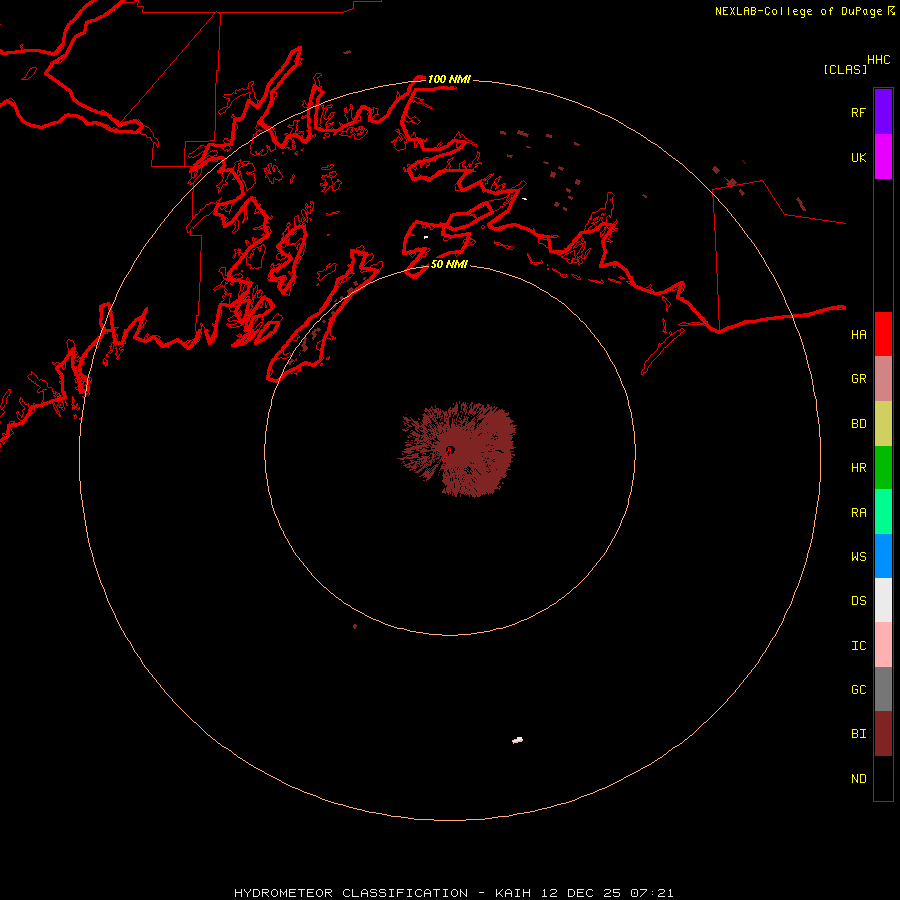Click the [CLAS] units label
The image size is (900, 900).
click(845, 69)
